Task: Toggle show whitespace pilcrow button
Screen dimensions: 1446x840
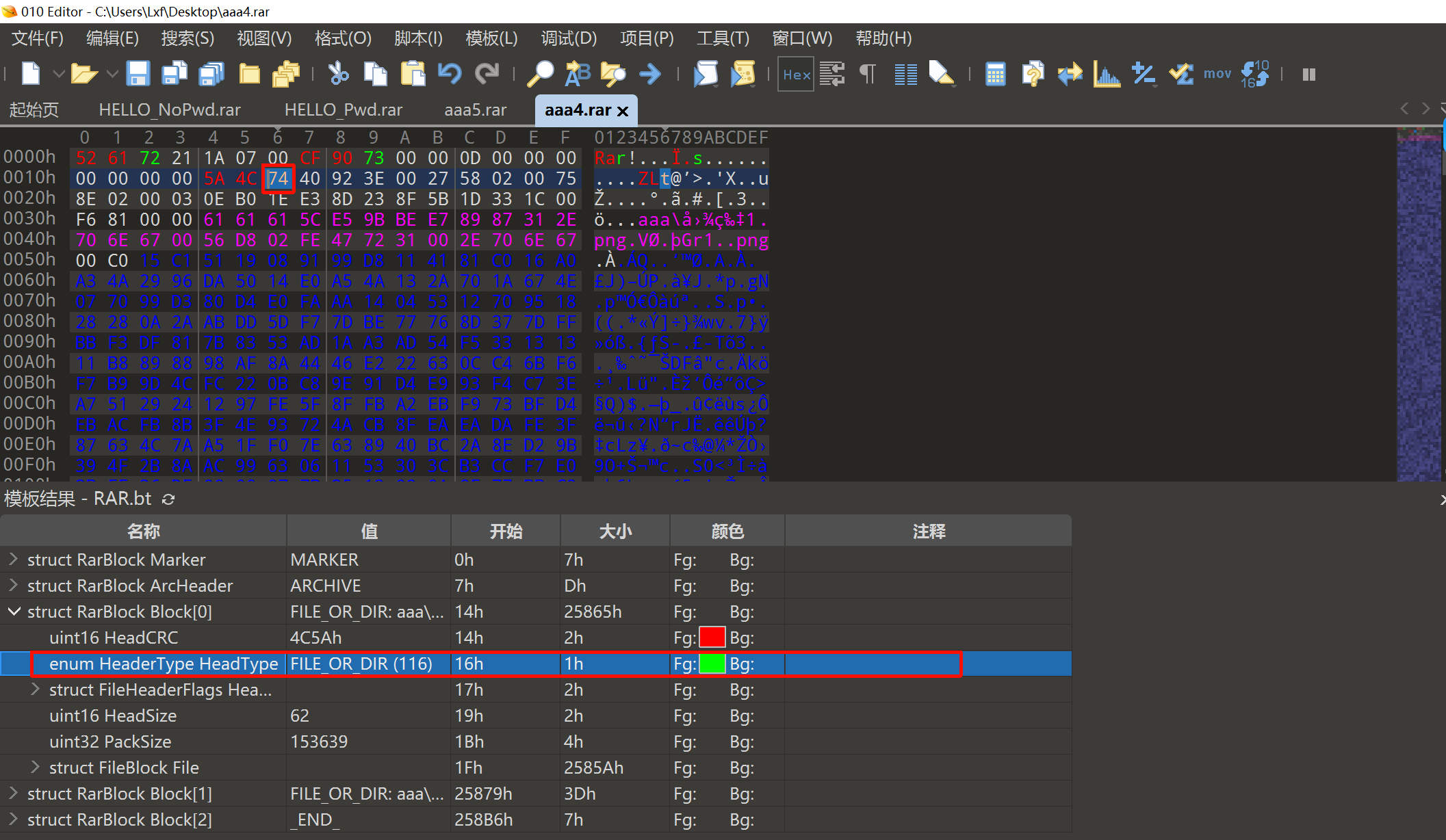Action: tap(867, 74)
